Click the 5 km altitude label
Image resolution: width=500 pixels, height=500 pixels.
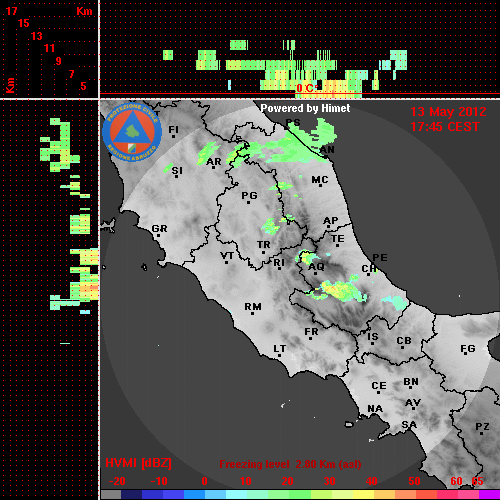(83, 86)
